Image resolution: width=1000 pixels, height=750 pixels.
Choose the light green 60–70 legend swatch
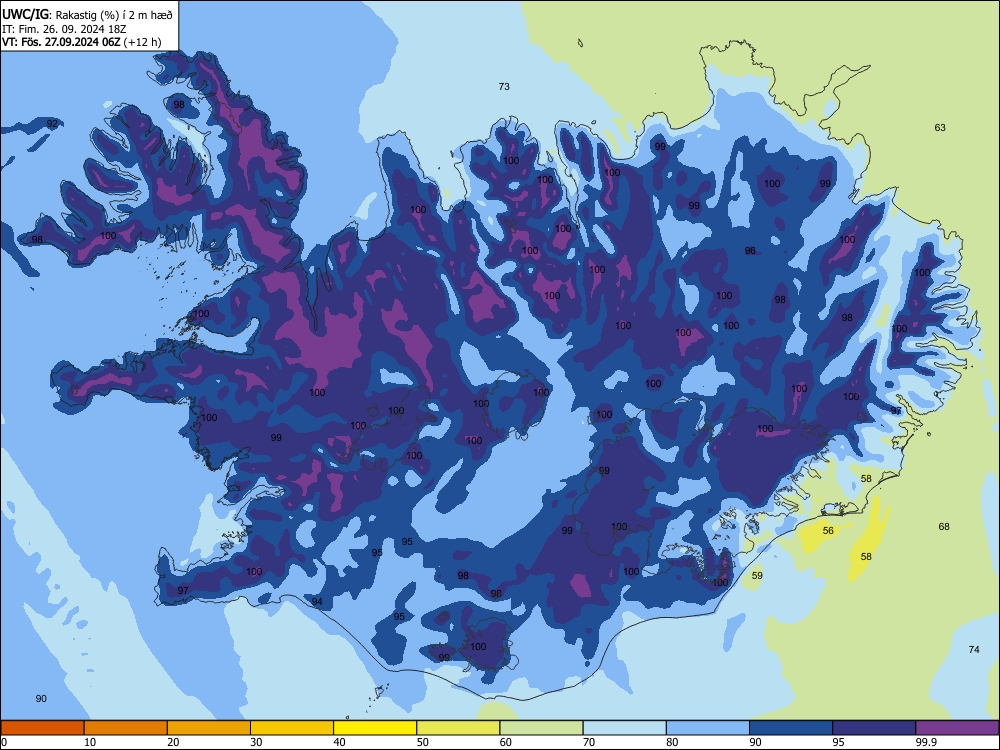(x=541, y=728)
